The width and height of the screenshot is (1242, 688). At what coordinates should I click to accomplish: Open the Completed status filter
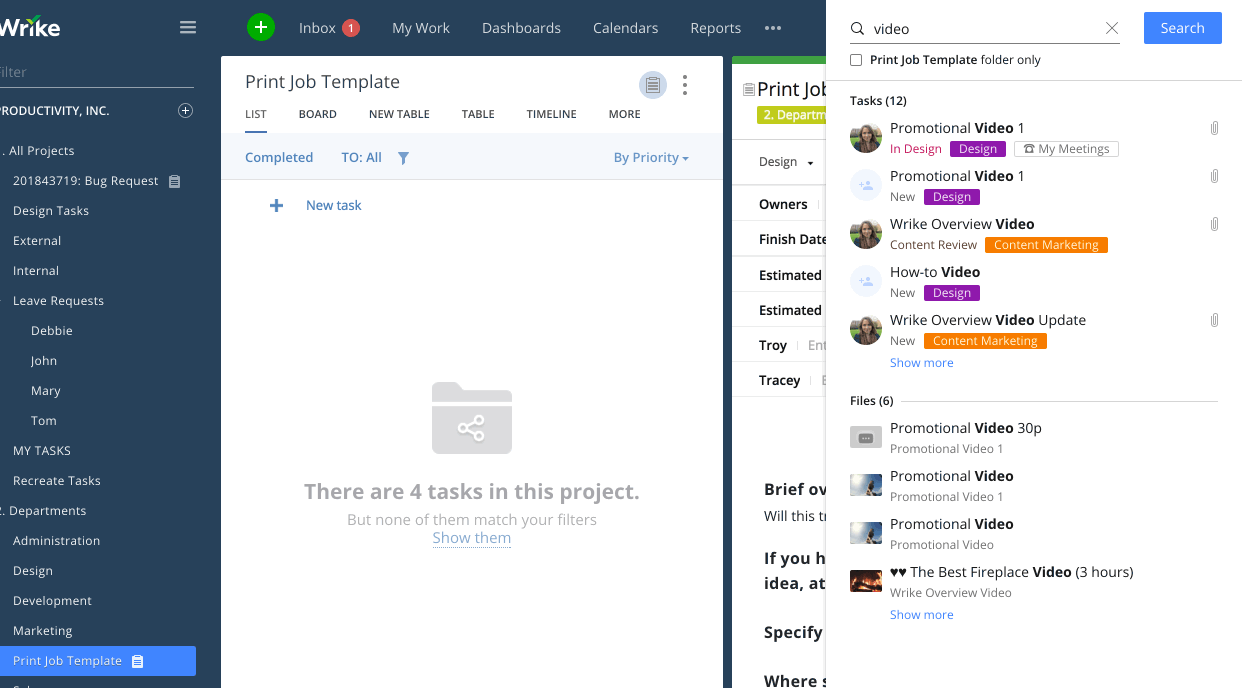coord(279,158)
